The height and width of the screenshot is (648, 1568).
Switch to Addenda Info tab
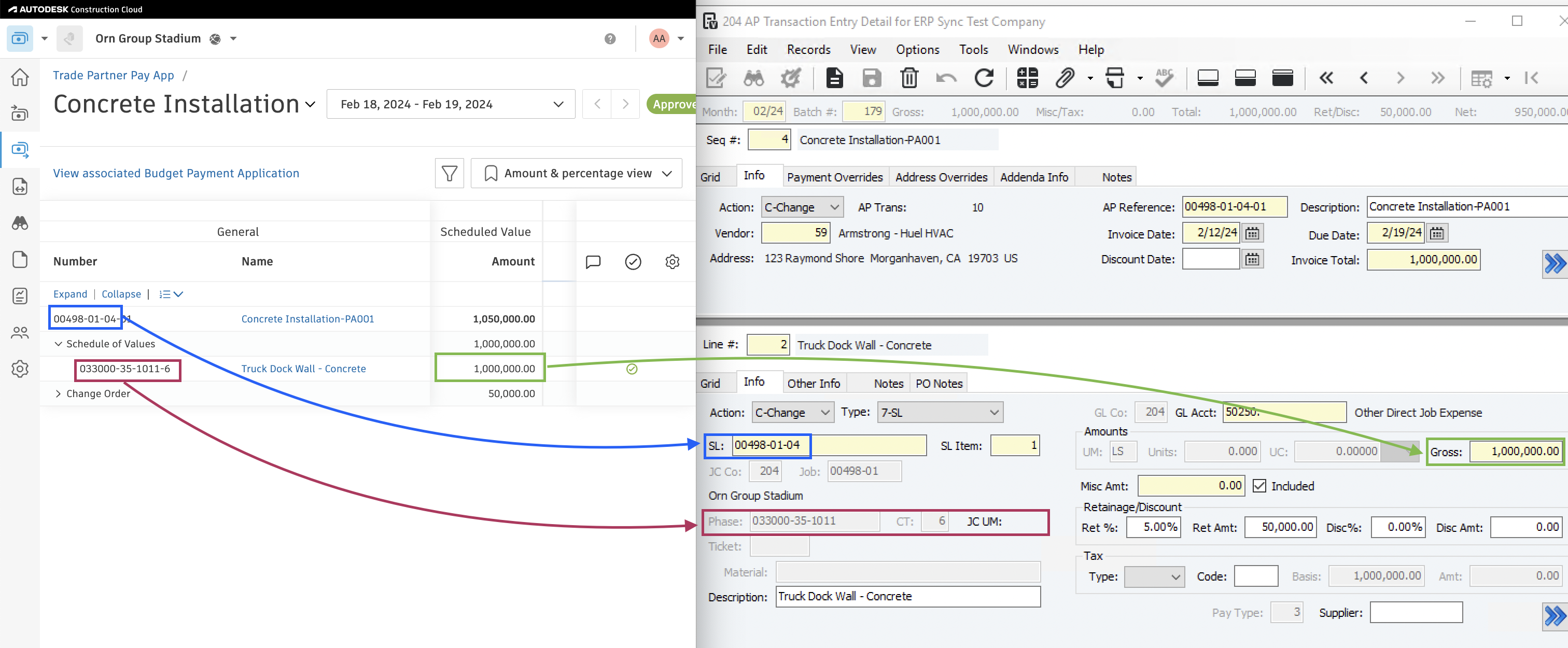tap(1033, 177)
